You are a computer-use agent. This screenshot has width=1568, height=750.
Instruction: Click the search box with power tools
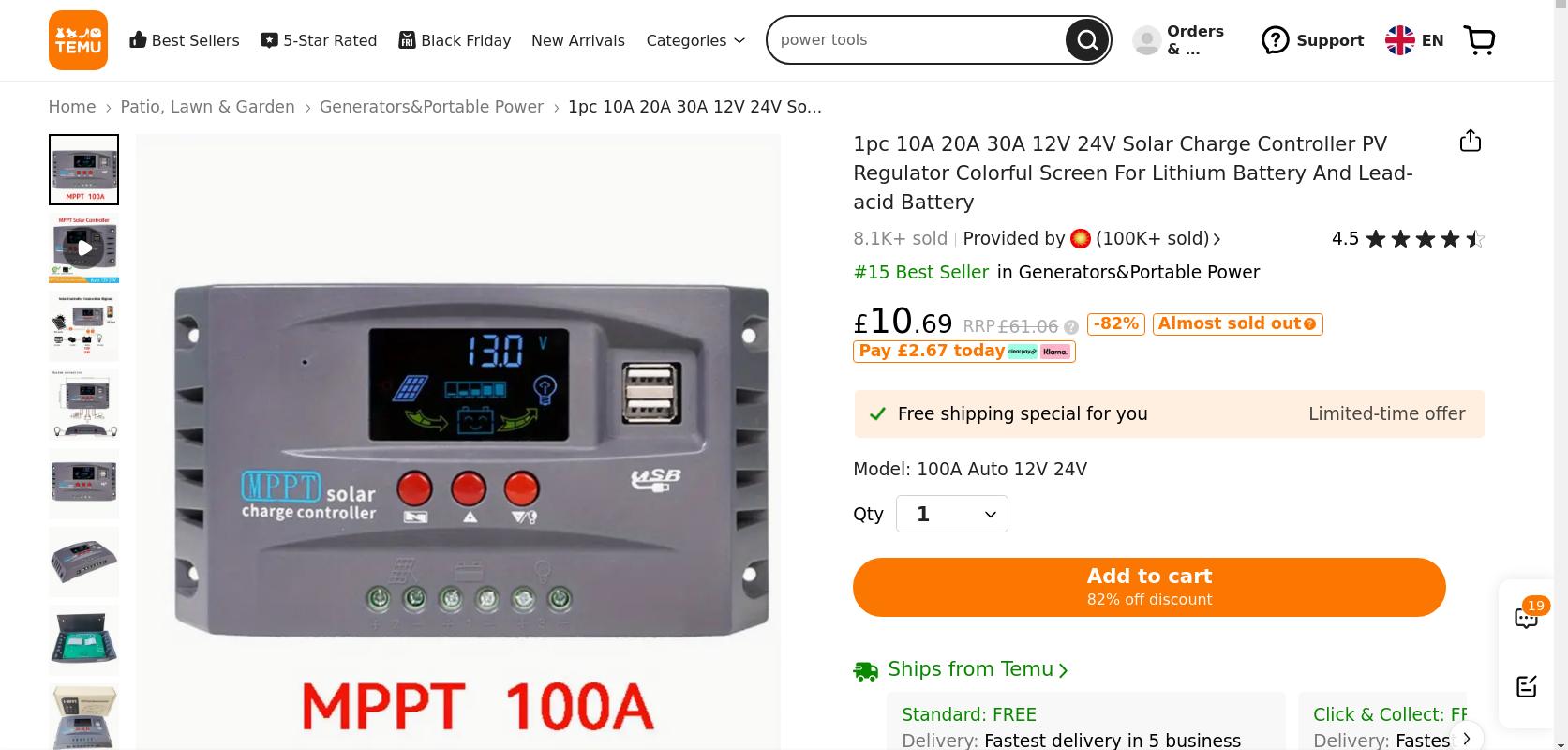coord(918,40)
